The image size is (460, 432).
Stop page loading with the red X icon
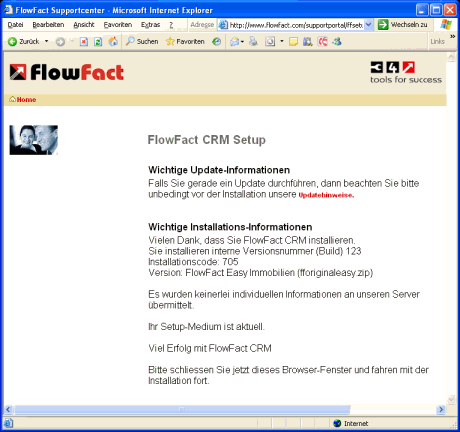pos(84,42)
